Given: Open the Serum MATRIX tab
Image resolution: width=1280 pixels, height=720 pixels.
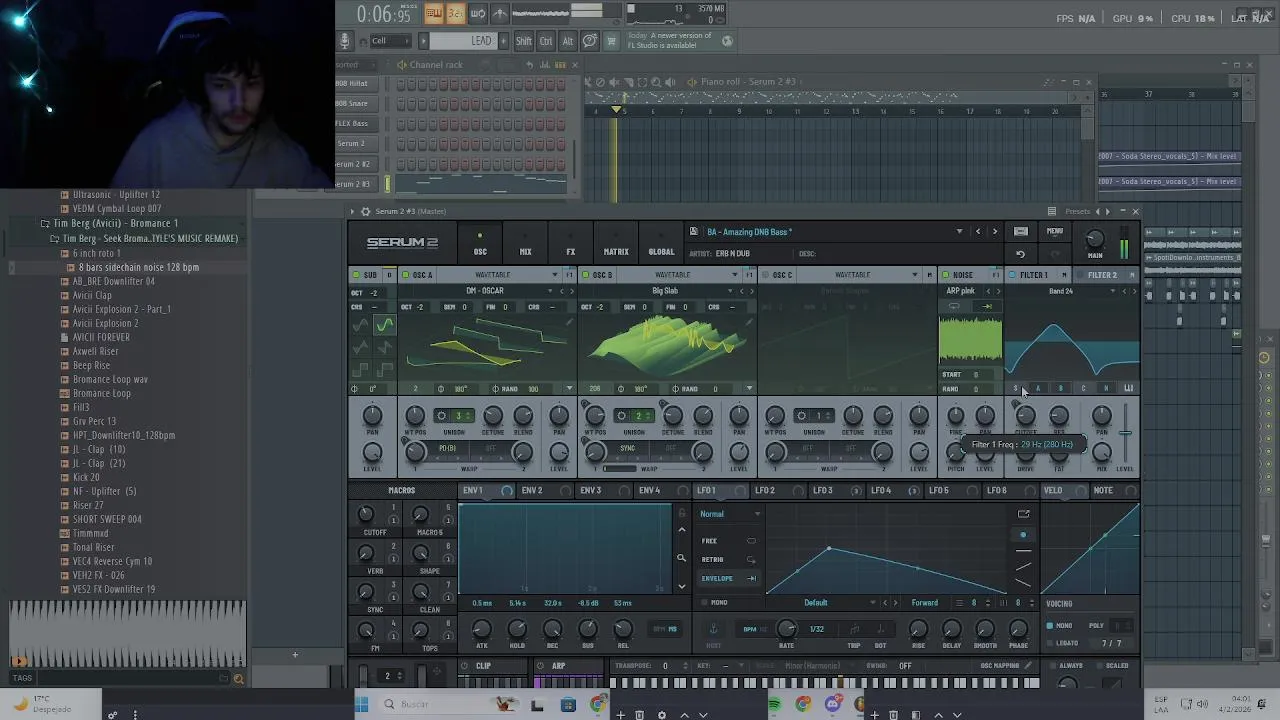Looking at the screenshot, I should (616, 244).
